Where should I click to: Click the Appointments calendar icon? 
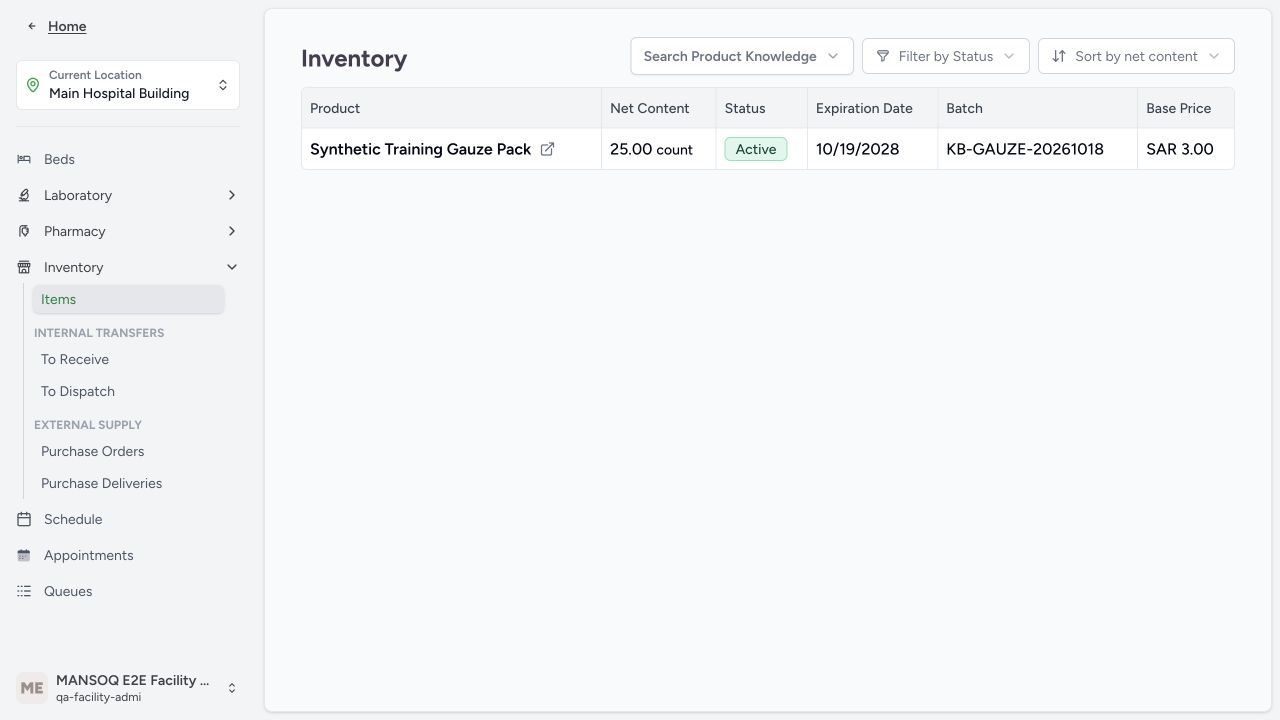pyautogui.click(x=24, y=555)
